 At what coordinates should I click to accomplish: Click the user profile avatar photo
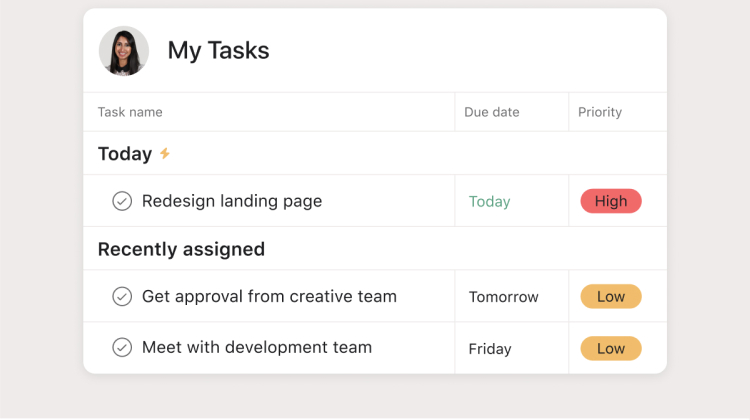point(124,51)
